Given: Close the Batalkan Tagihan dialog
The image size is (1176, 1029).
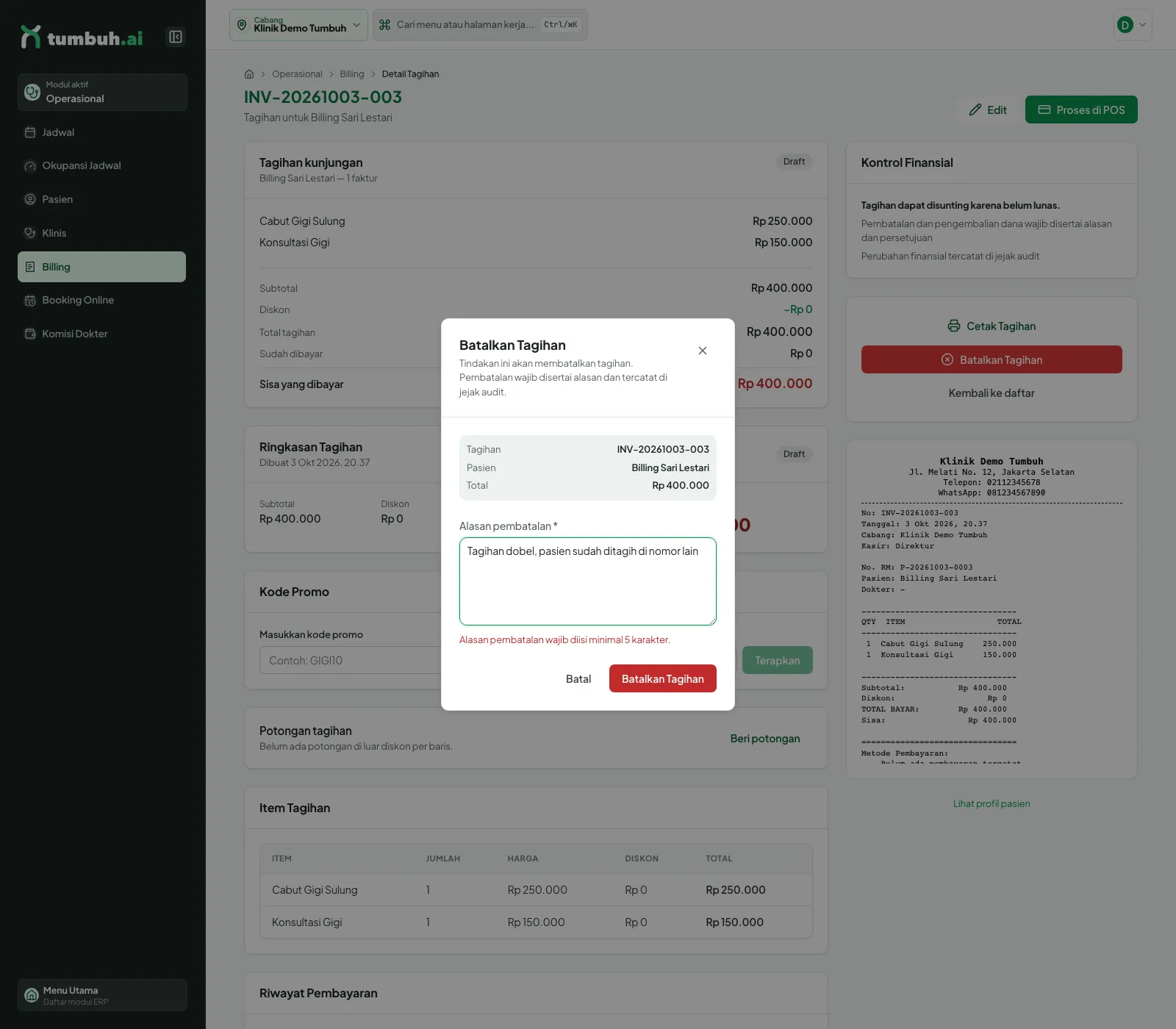Looking at the screenshot, I should click(703, 351).
